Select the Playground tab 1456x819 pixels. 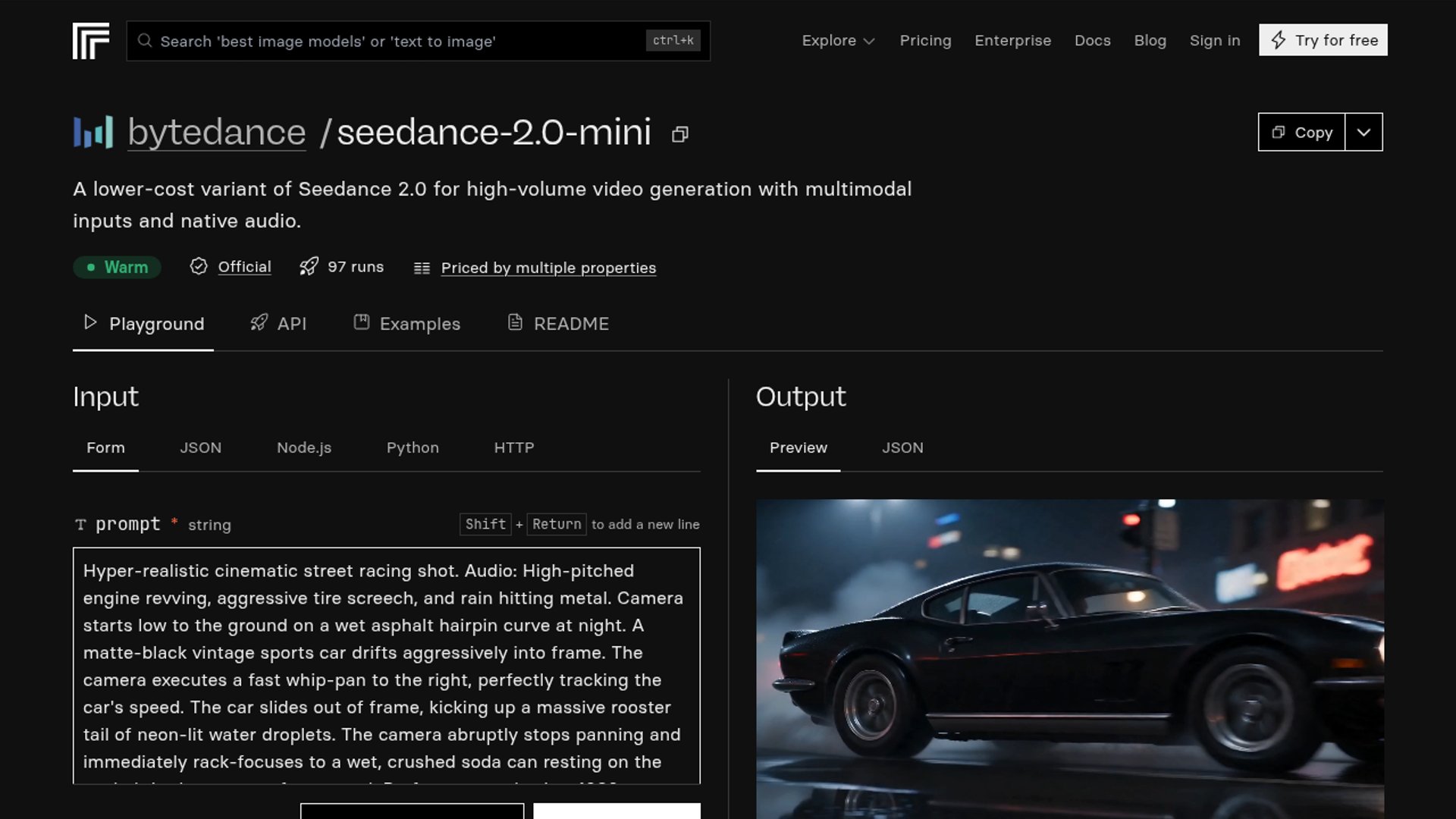pos(143,324)
